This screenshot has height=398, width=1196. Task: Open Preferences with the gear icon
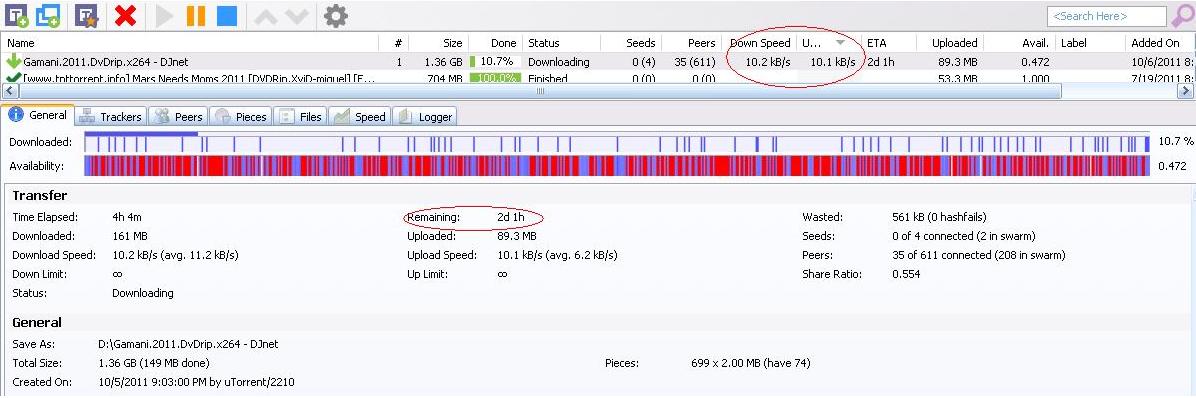336,15
